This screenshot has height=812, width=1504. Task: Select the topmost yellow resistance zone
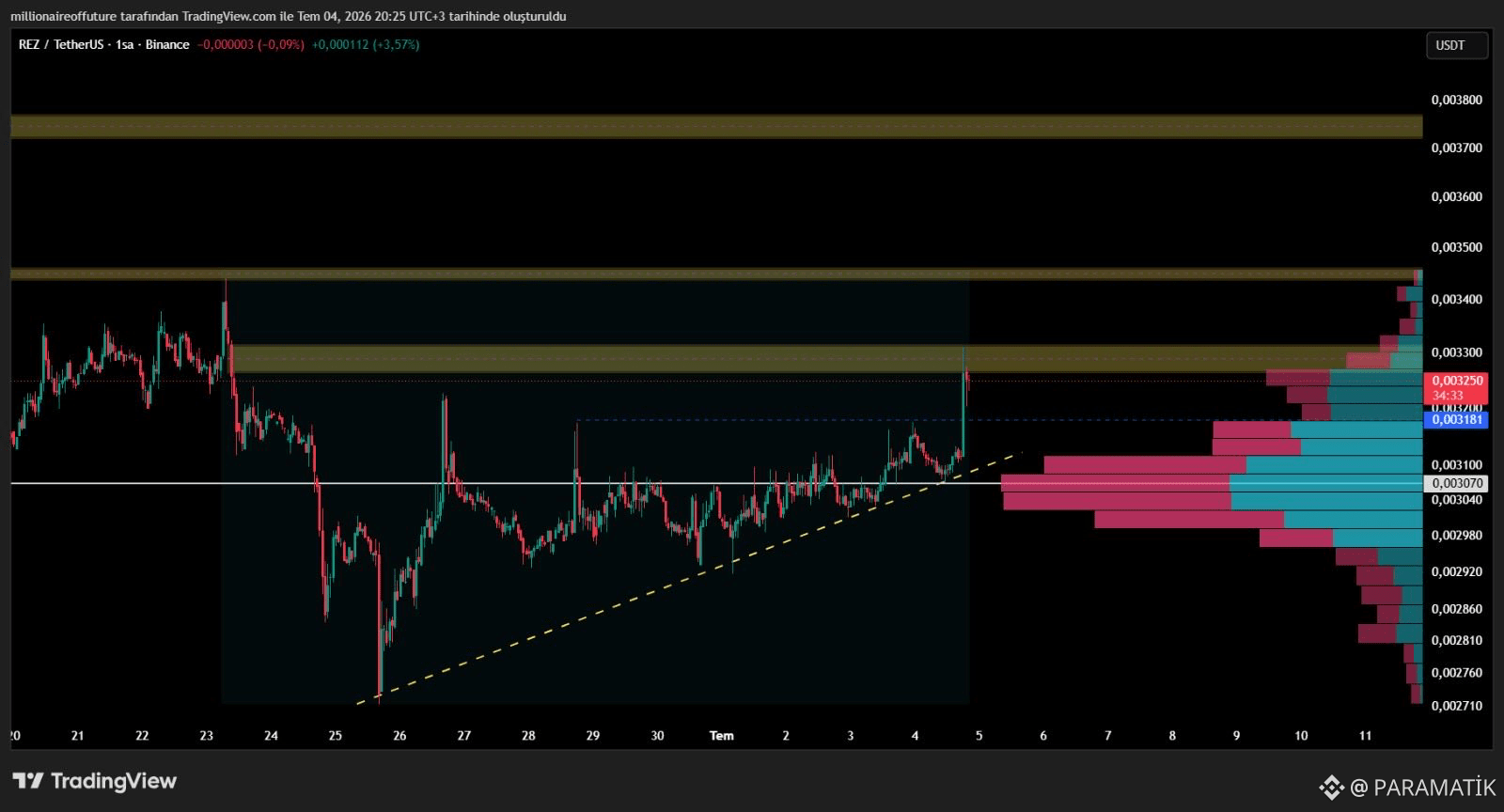coord(716,126)
